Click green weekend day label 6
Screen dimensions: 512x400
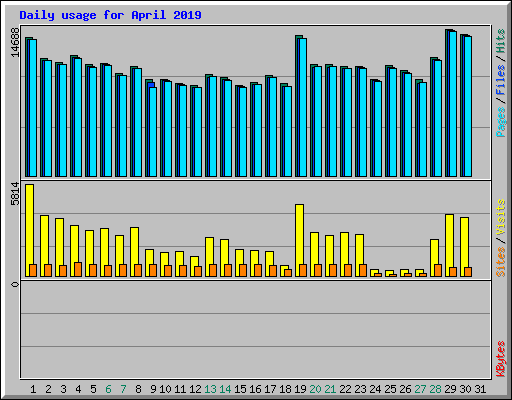pyautogui.click(x=108, y=389)
